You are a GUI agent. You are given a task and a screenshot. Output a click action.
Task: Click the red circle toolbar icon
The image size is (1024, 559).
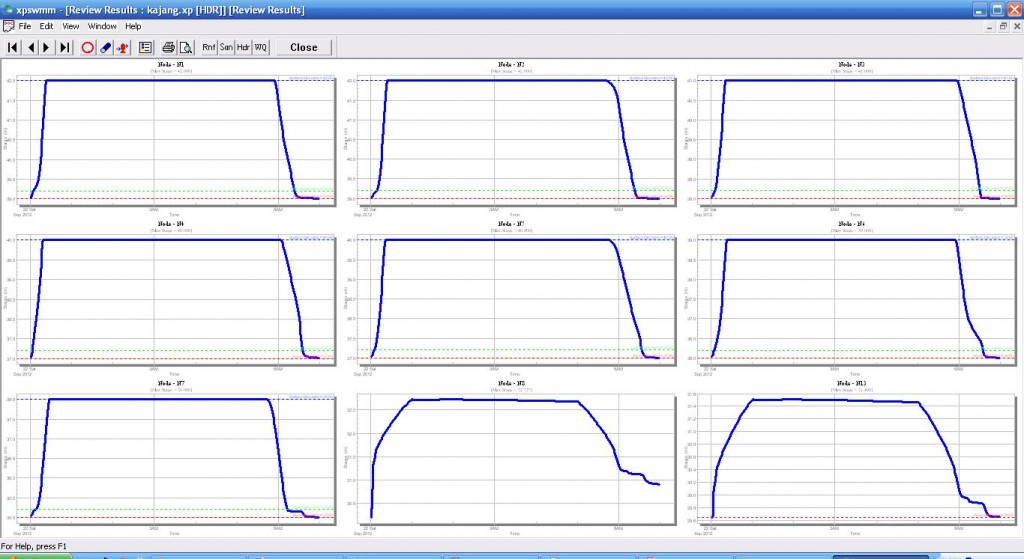pos(87,47)
